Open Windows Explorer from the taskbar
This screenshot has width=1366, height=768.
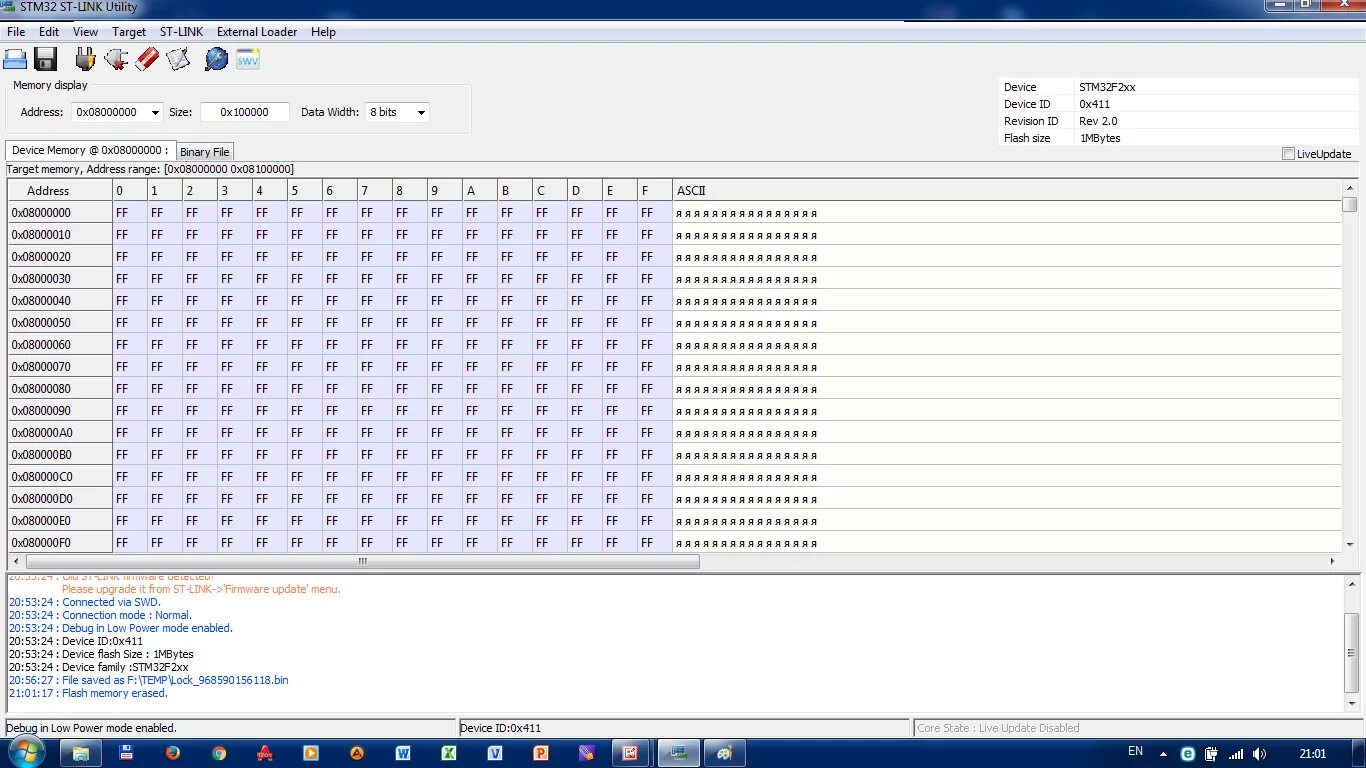pos(81,753)
